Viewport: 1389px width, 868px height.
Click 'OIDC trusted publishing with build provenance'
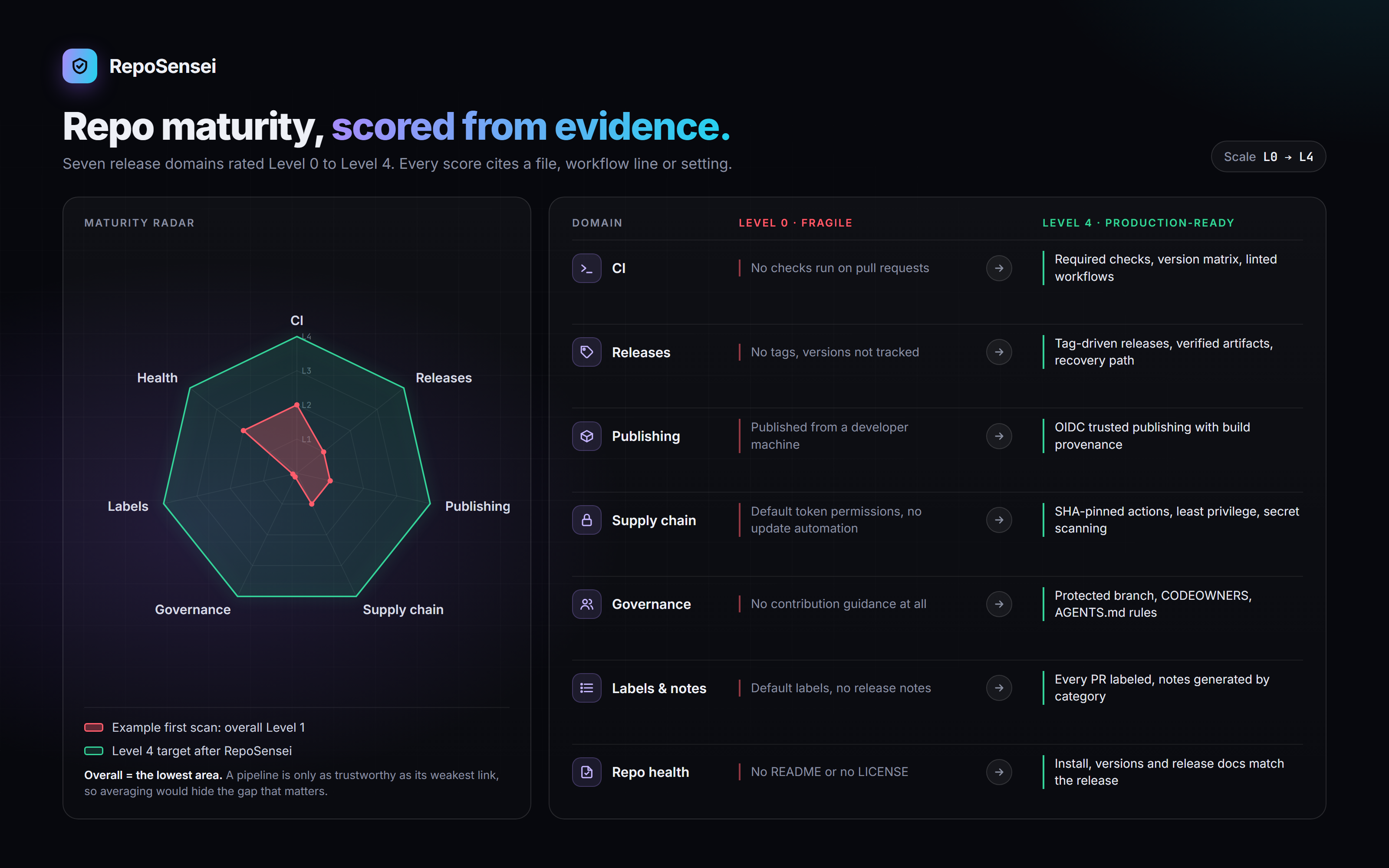[x=1152, y=436]
